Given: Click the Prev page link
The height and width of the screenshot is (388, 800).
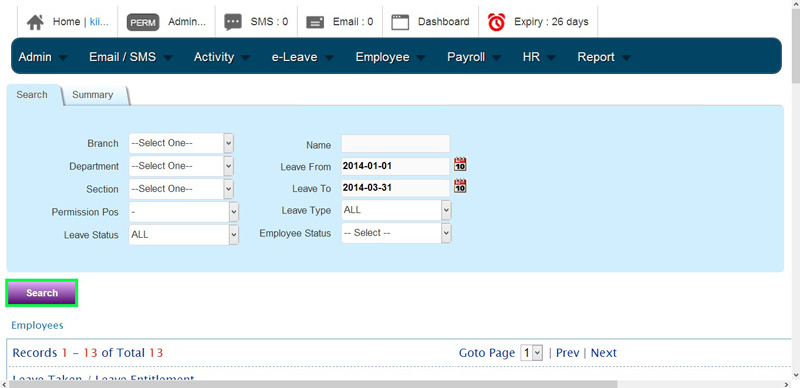Looking at the screenshot, I should 567,353.
